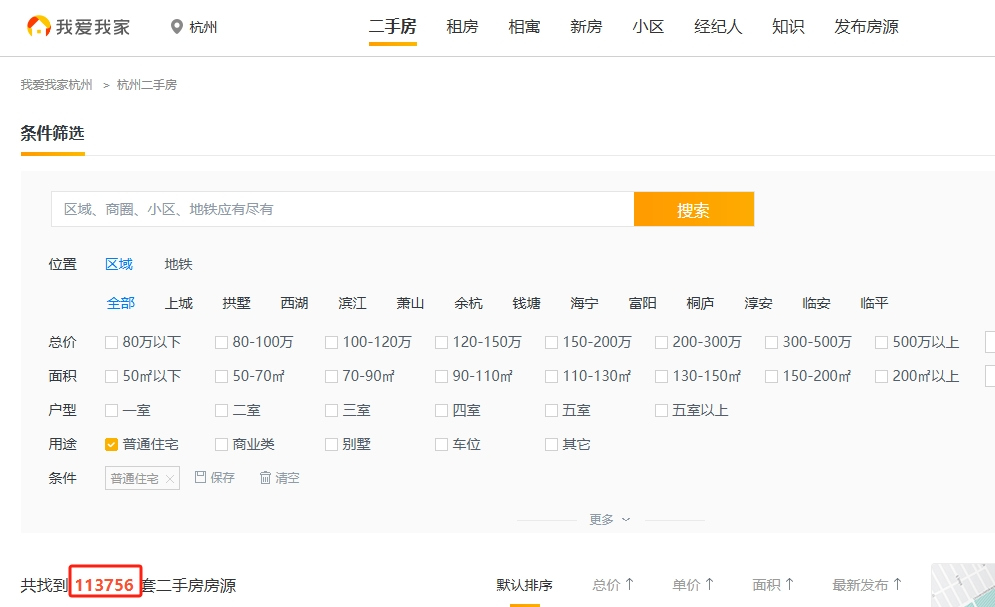Viewport: 995px width, 607px height.
Task: Open the 发布房源 navigation link
Action: pos(866,27)
